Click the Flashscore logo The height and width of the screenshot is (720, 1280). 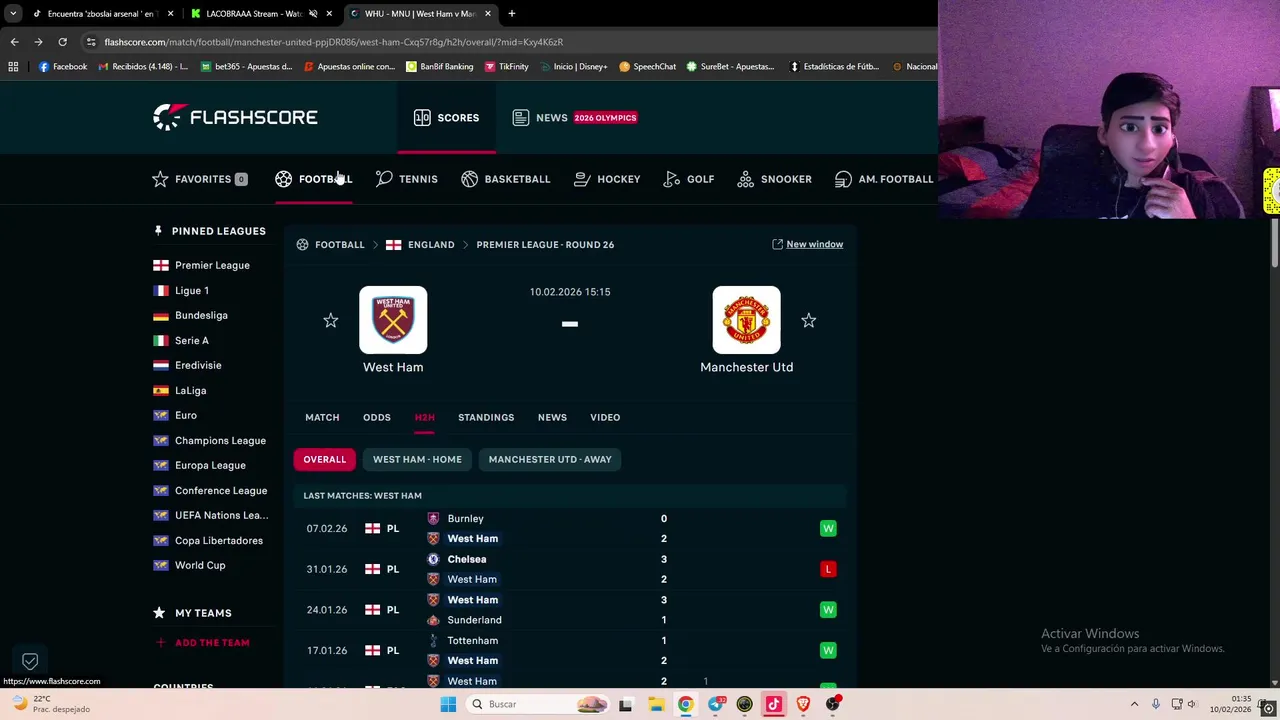pyautogui.click(x=235, y=117)
